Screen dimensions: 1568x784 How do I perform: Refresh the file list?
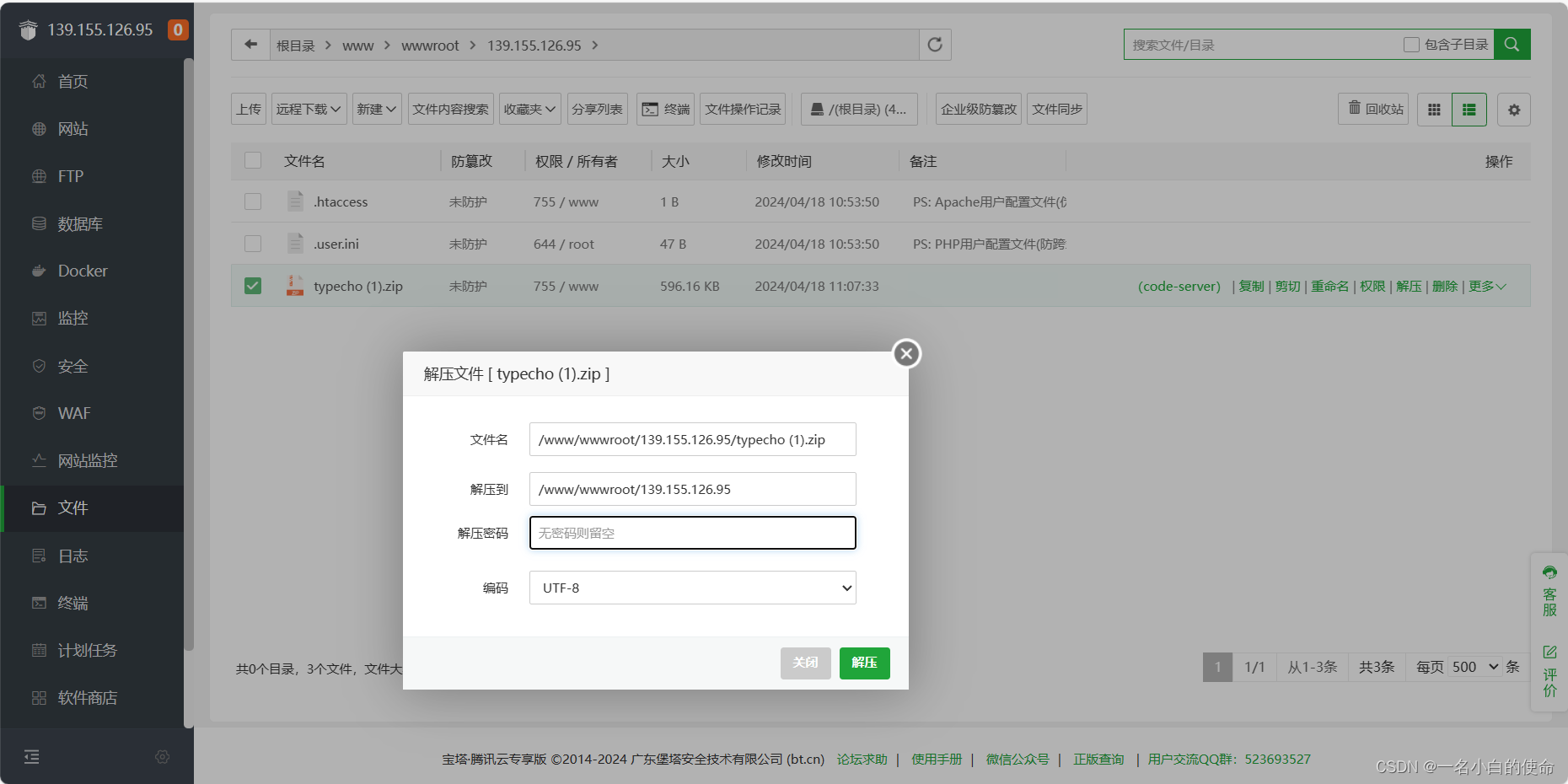pos(935,45)
